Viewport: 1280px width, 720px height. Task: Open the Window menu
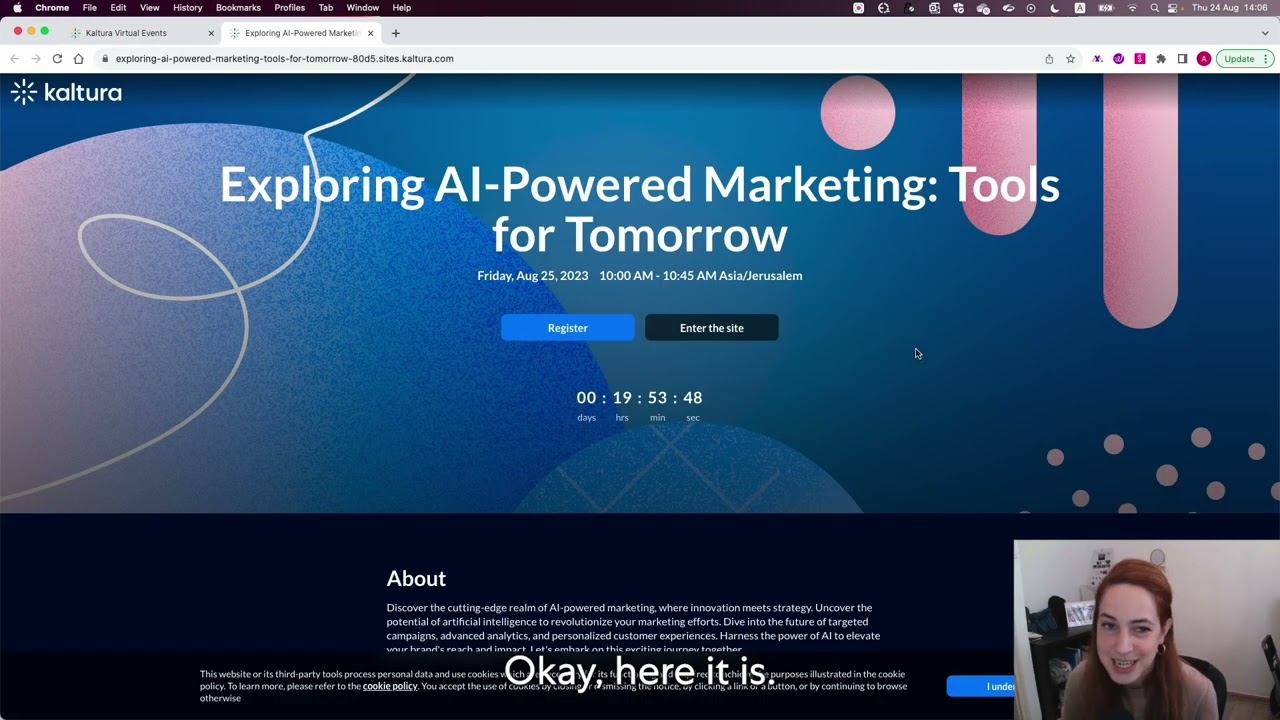(x=363, y=8)
